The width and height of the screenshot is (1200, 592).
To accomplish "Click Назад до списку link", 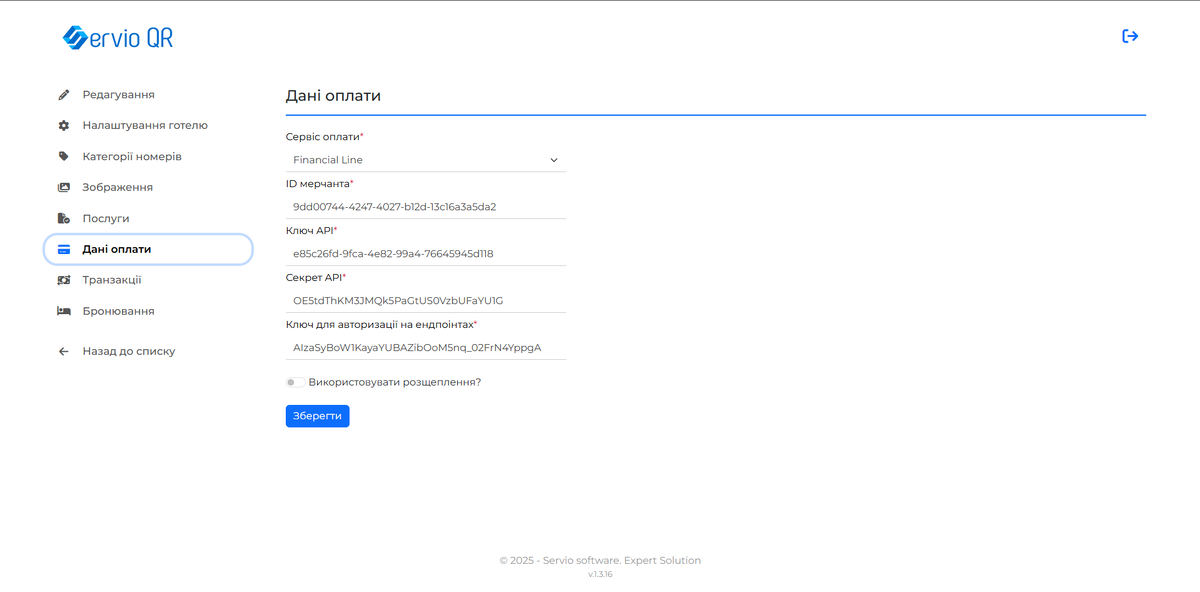I will pos(130,351).
